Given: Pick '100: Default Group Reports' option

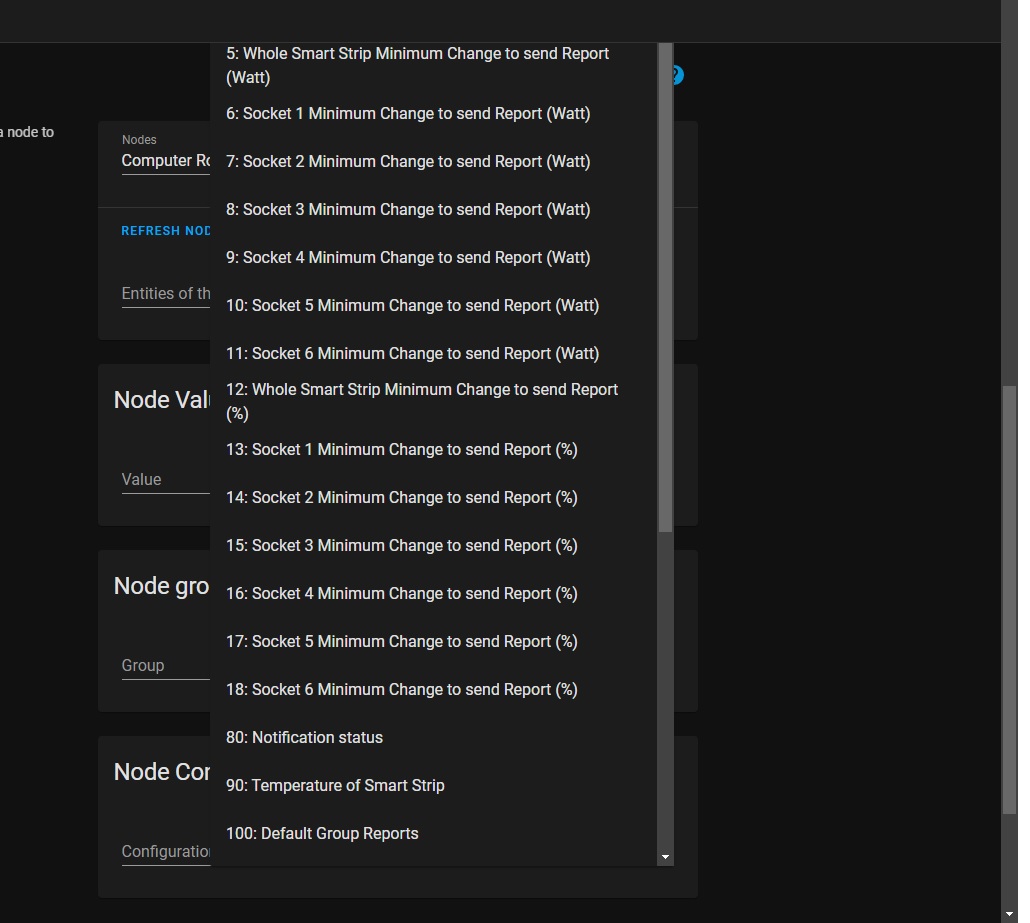Looking at the screenshot, I should tap(322, 833).
